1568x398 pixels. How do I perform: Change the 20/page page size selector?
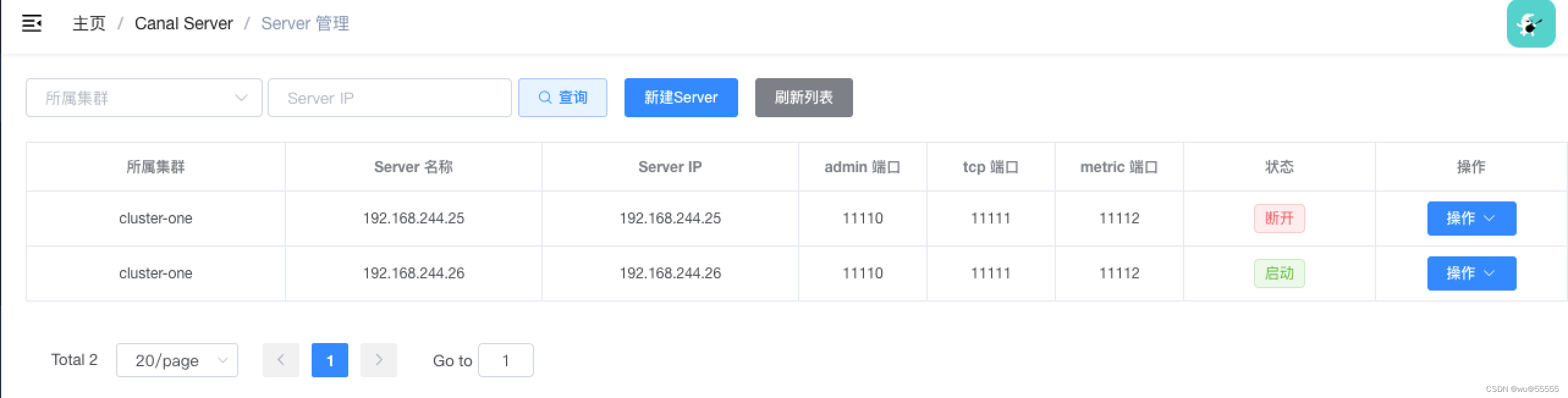[x=177, y=360]
